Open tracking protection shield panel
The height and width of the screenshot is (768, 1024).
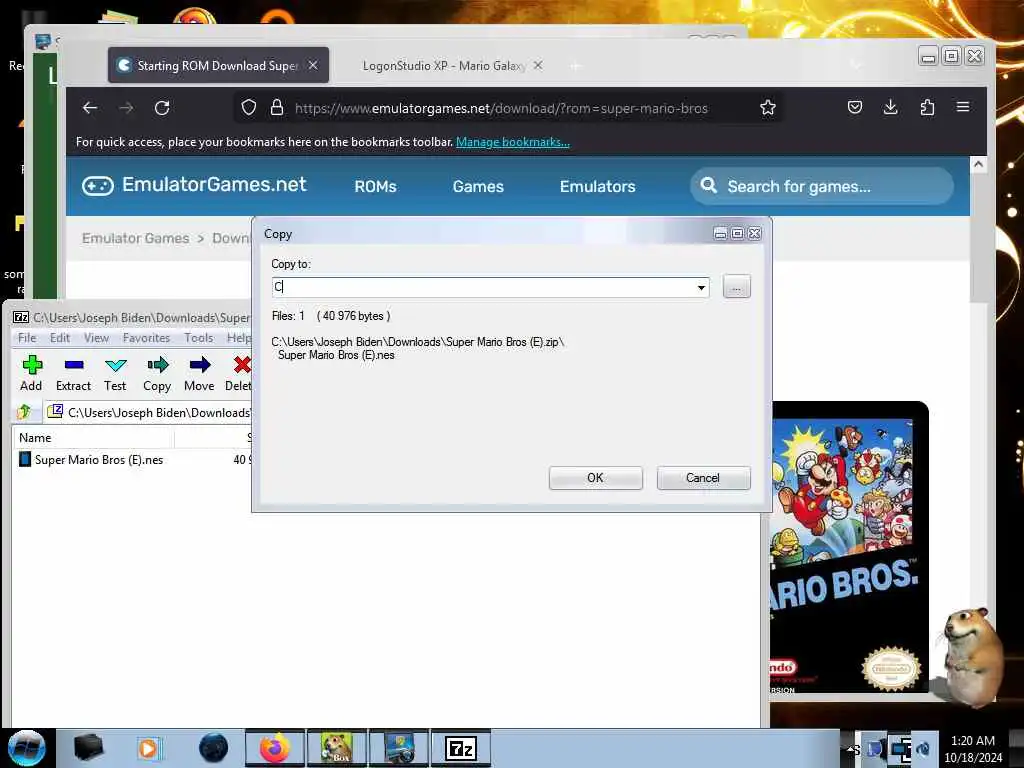click(248, 108)
